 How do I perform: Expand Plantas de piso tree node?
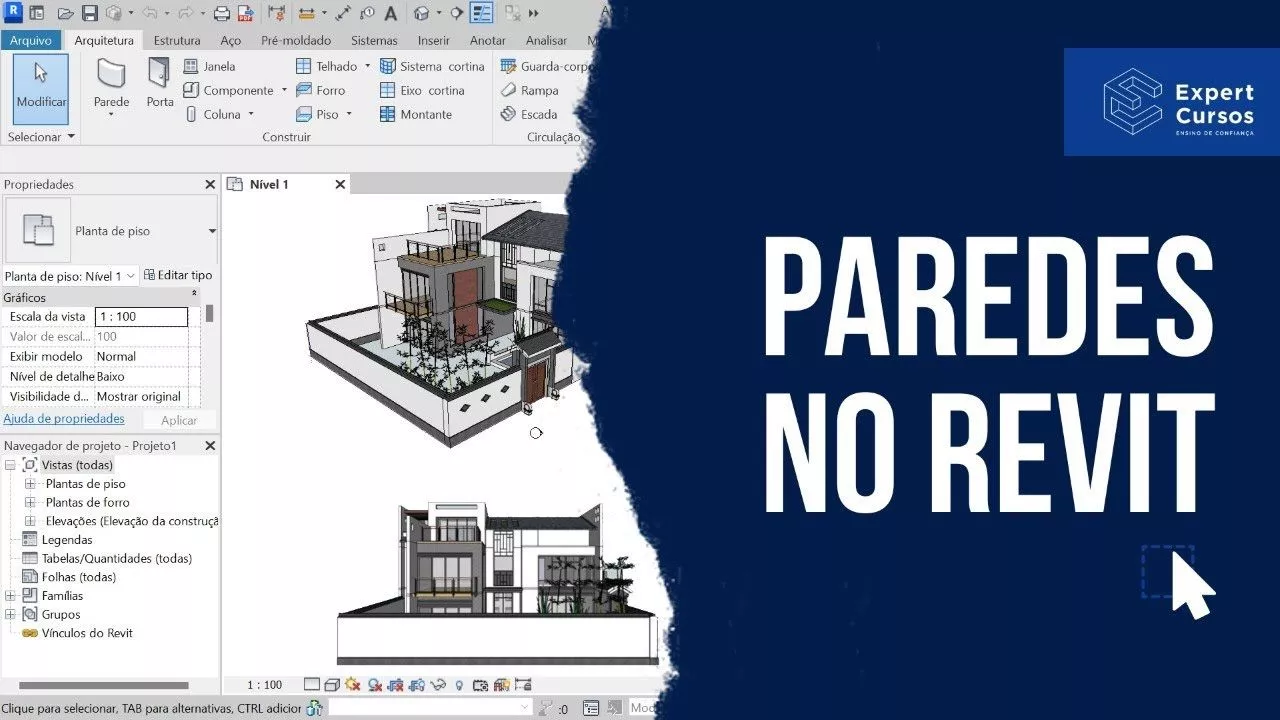tap(30, 484)
